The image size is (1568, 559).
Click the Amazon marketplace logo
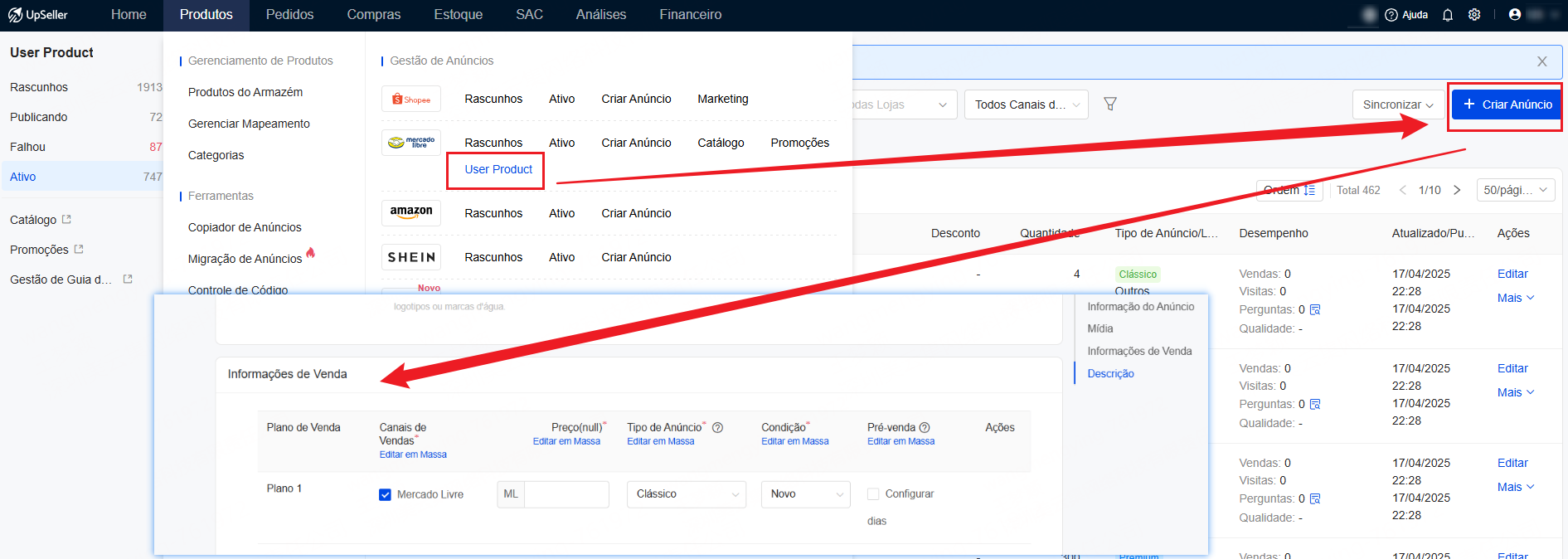click(411, 212)
